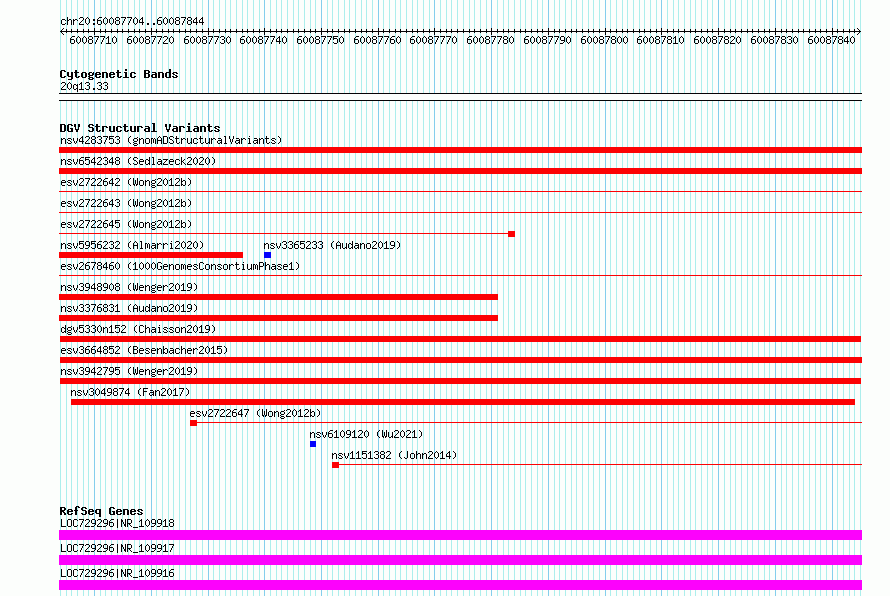Open nsv3365233 (Audano2019) variant label
Viewport: 890px width, 596px height.
tap(332, 245)
